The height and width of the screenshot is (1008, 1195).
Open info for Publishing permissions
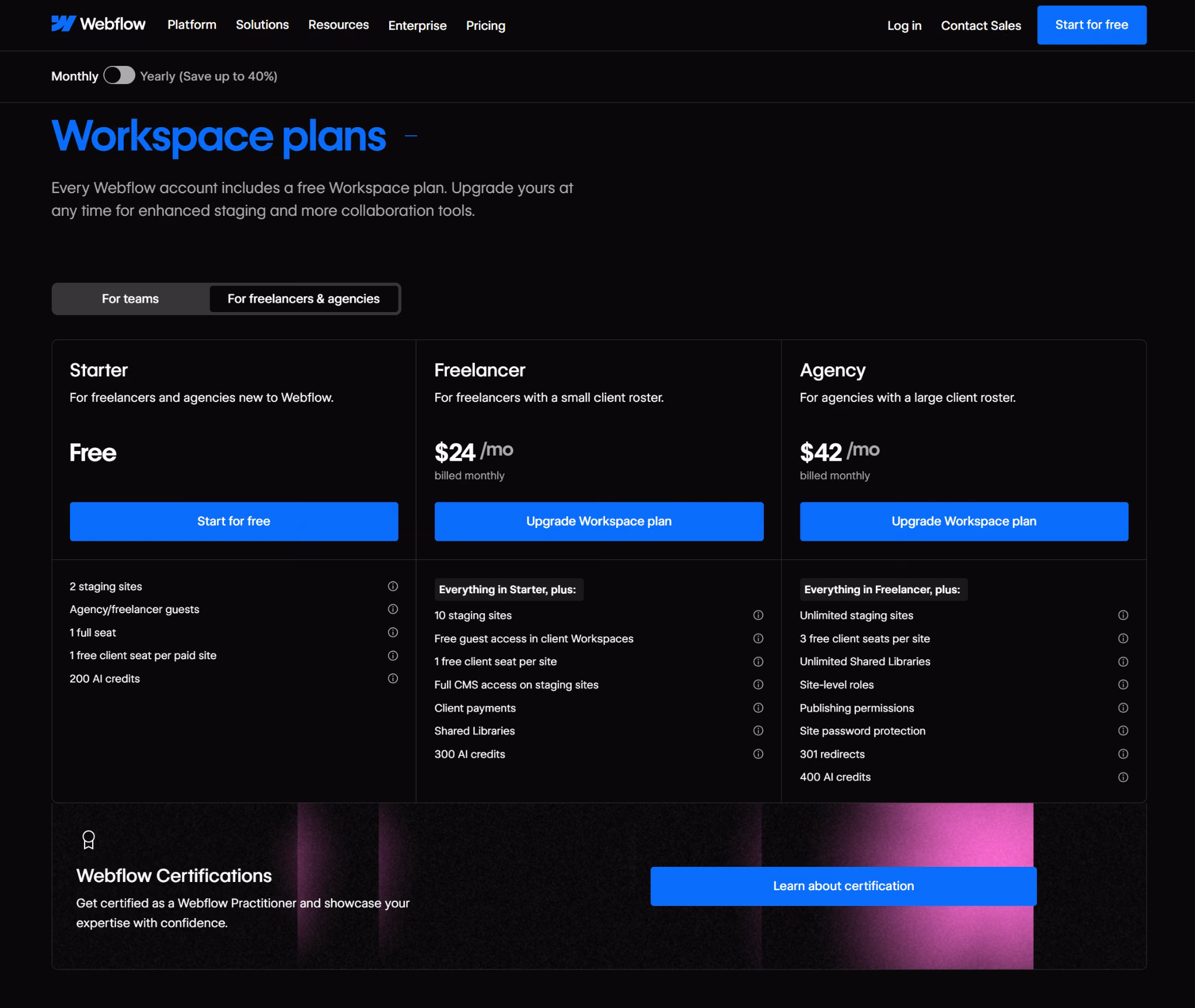click(1123, 708)
